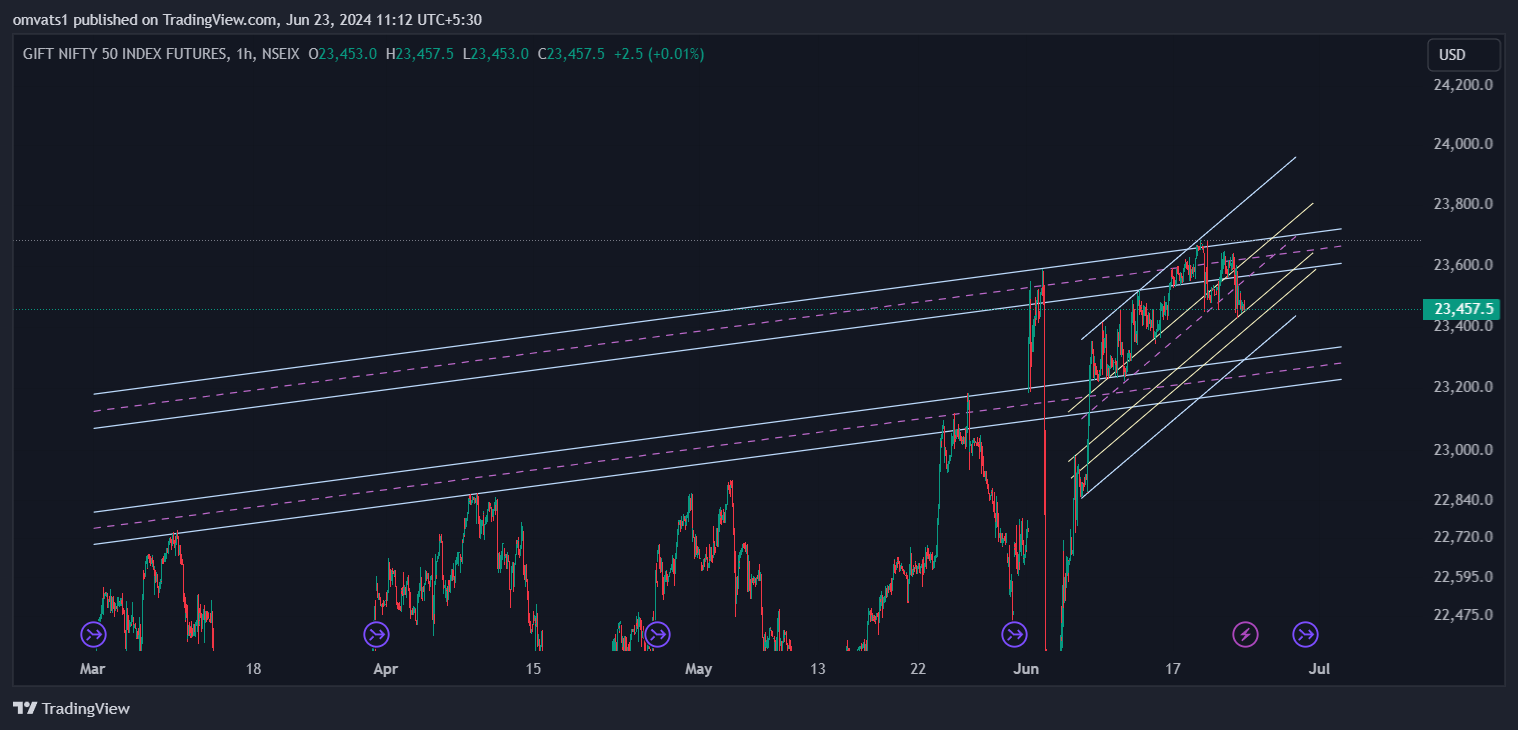Click the low price value L23,453.0
The height and width of the screenshot is (730, 1518).
coord(495,54)
